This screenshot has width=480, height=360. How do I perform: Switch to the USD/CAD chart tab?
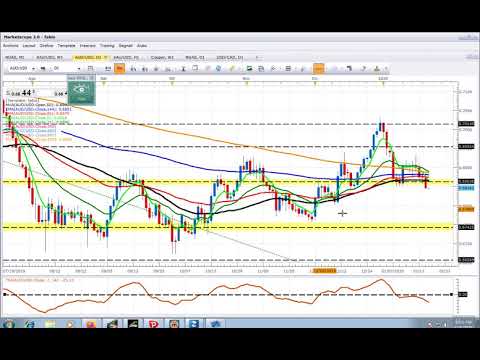(x=230, y=58)
